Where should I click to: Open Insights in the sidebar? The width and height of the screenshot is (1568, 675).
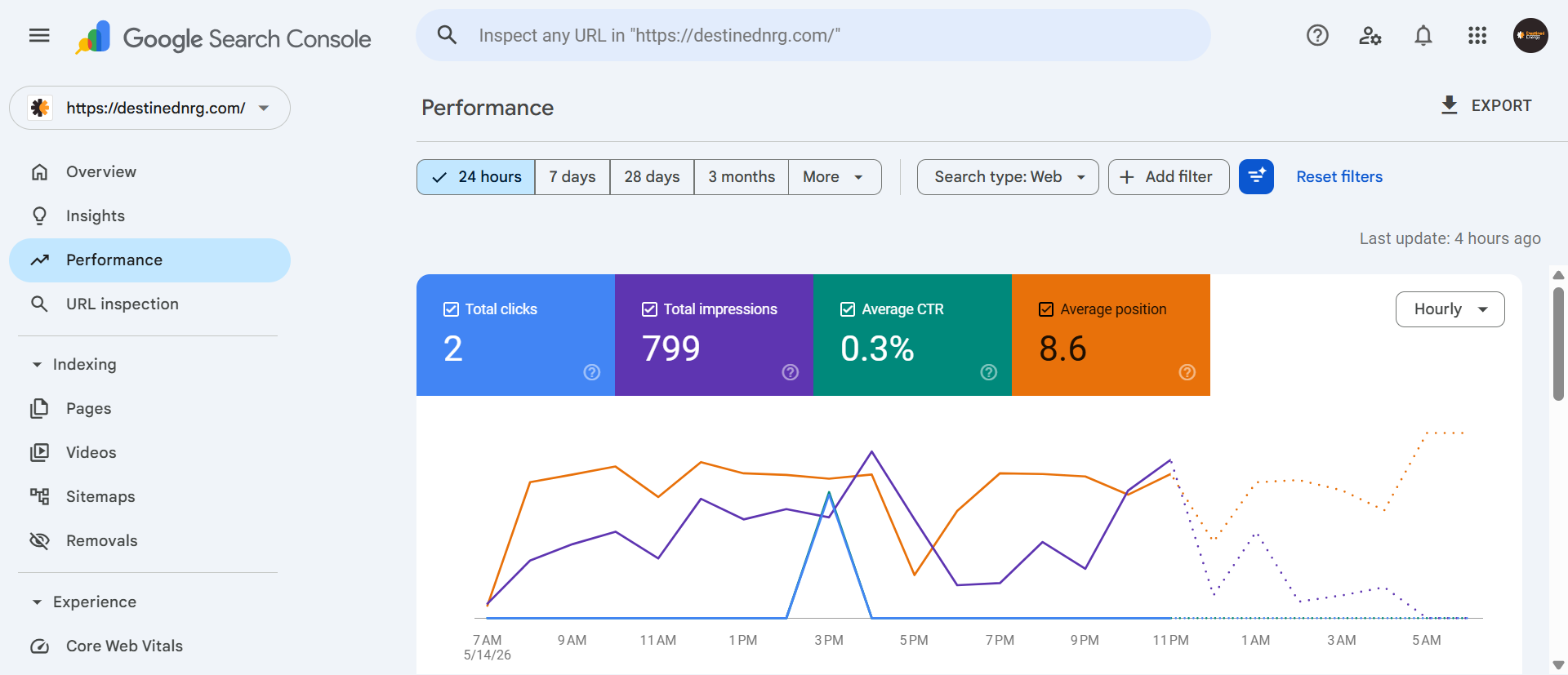pyautogui.click(x=150, y=215)
